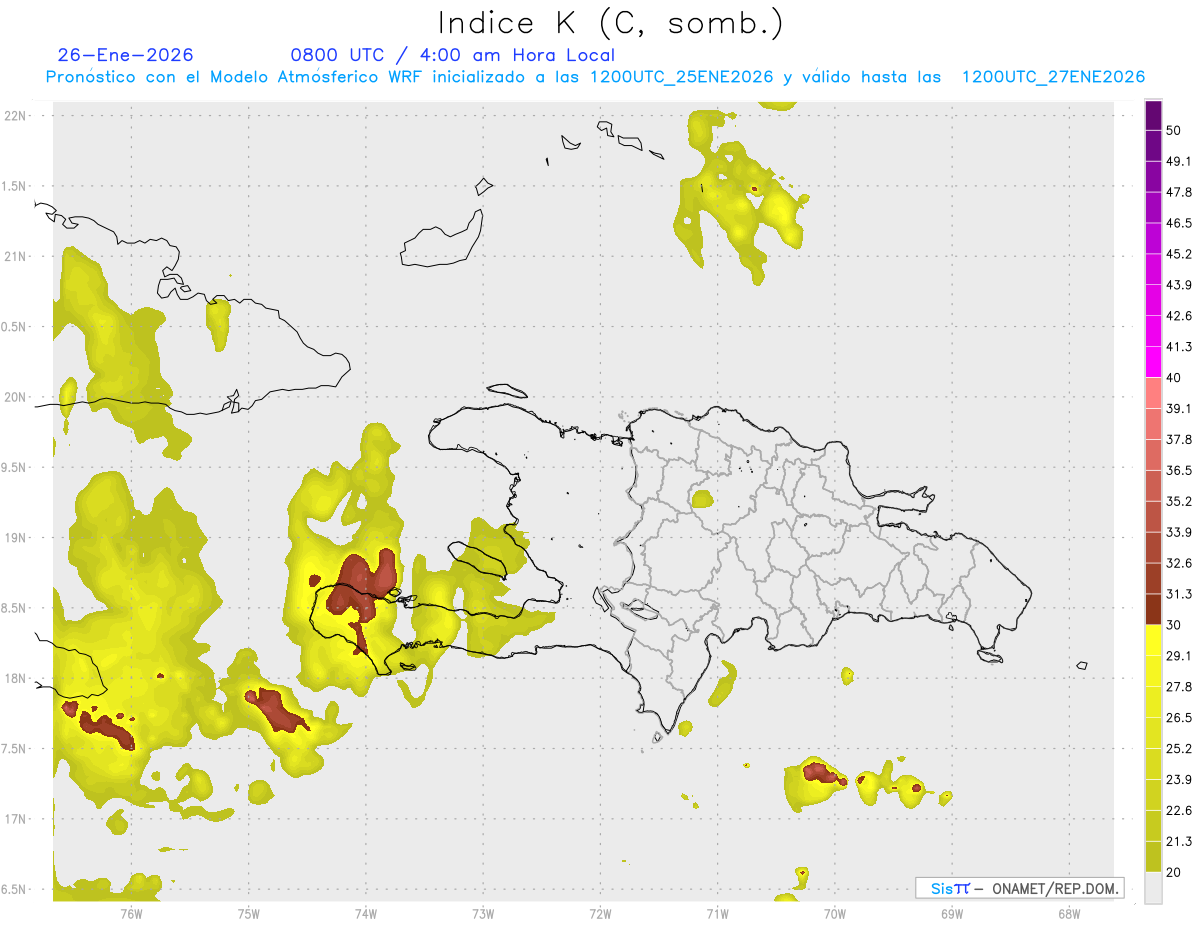The width and height of the screenshot is (1200, 927).
Task: Click the legend value "32.6"
Action: click(1179, 563)
